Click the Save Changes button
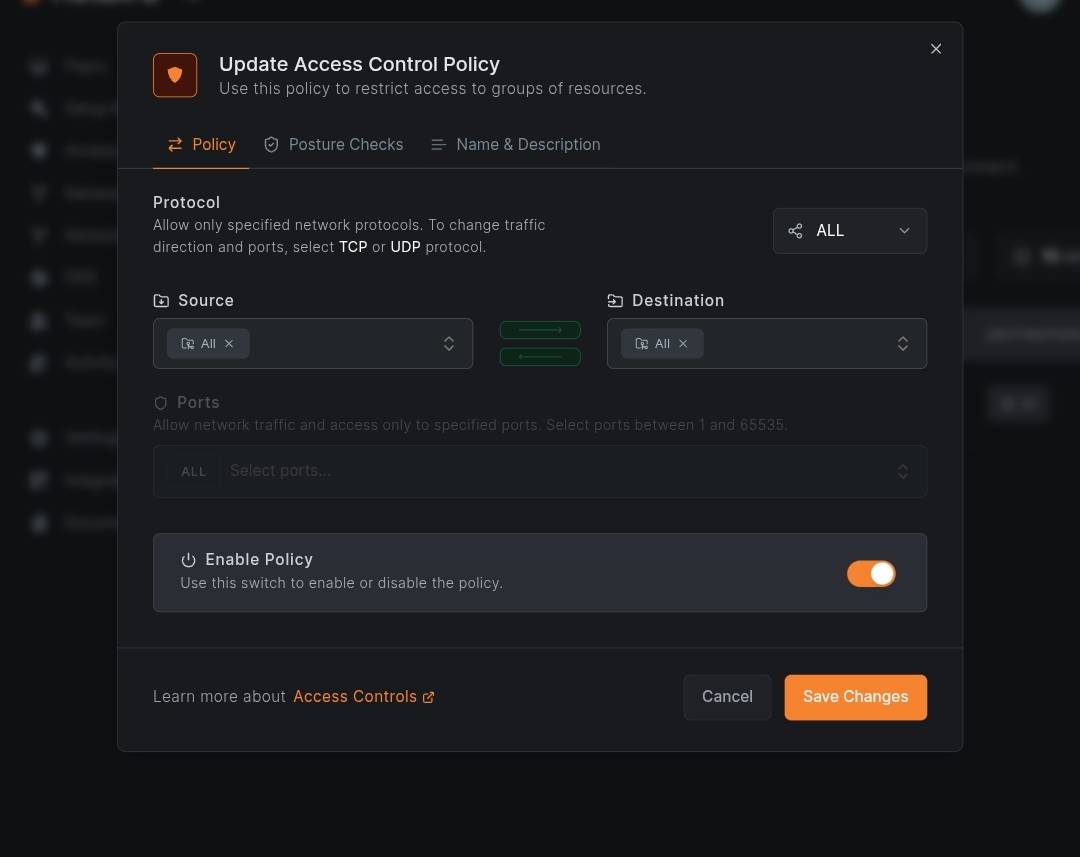Image resolution: width=1080 pixels, height=857 pixels. (x=855, y=697)
